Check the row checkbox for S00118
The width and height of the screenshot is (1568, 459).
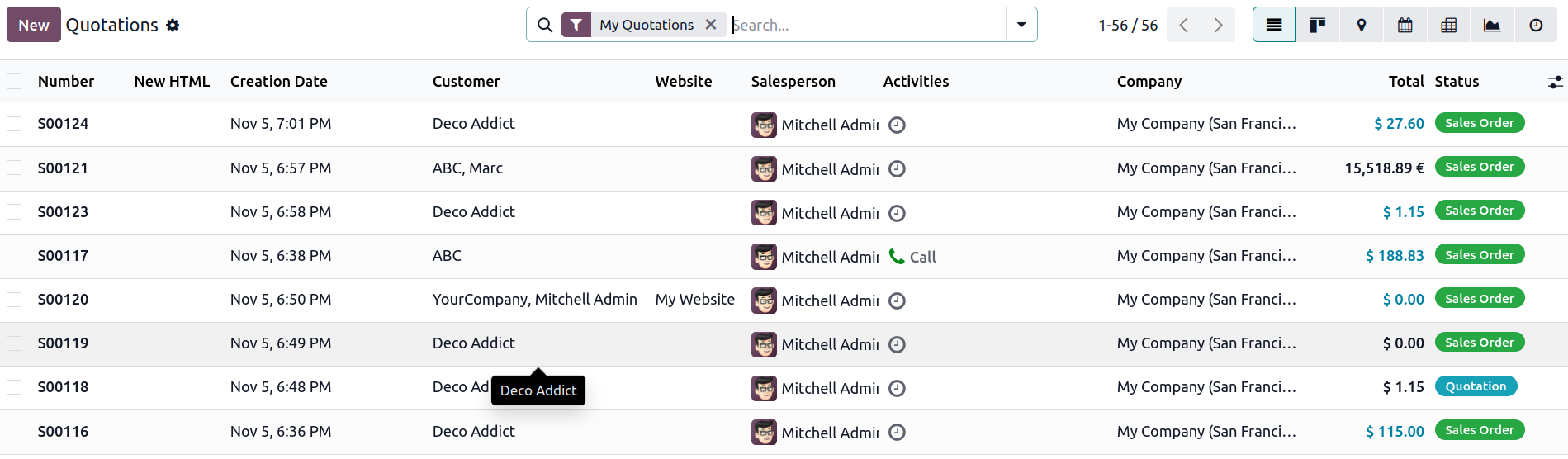(x=14, y=387)
